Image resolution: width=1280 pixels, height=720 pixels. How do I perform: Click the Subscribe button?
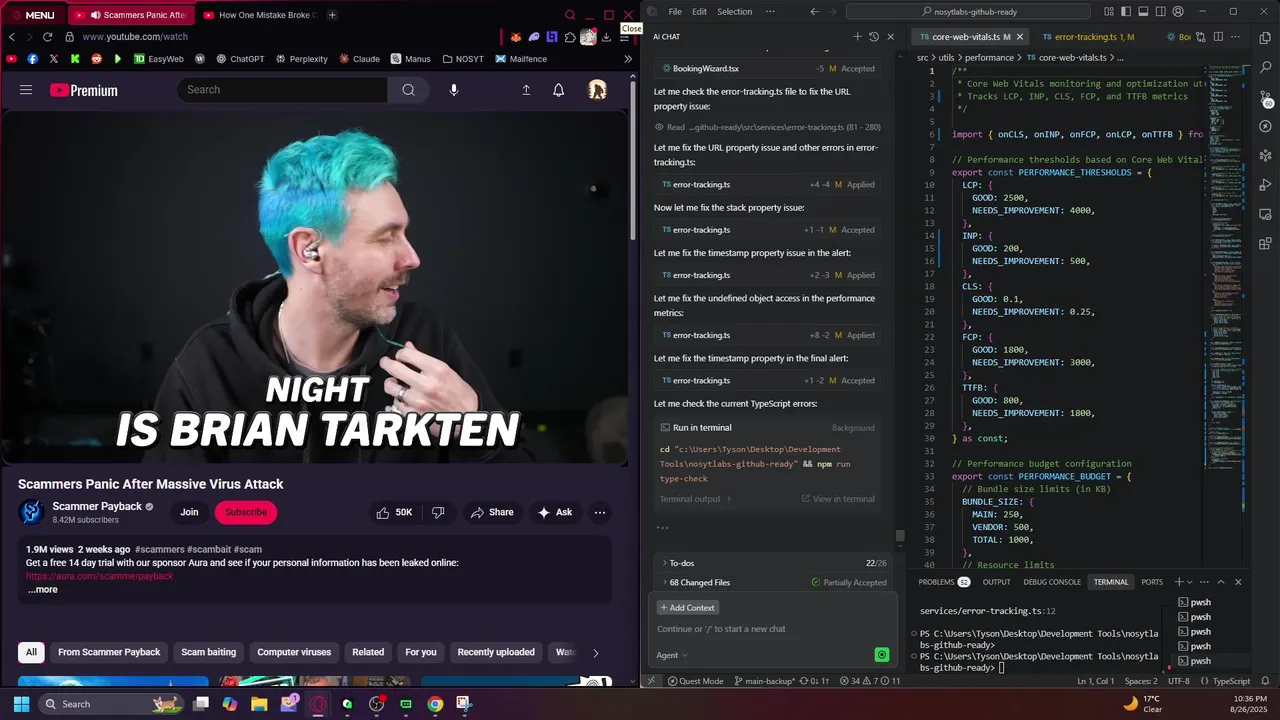246,512
